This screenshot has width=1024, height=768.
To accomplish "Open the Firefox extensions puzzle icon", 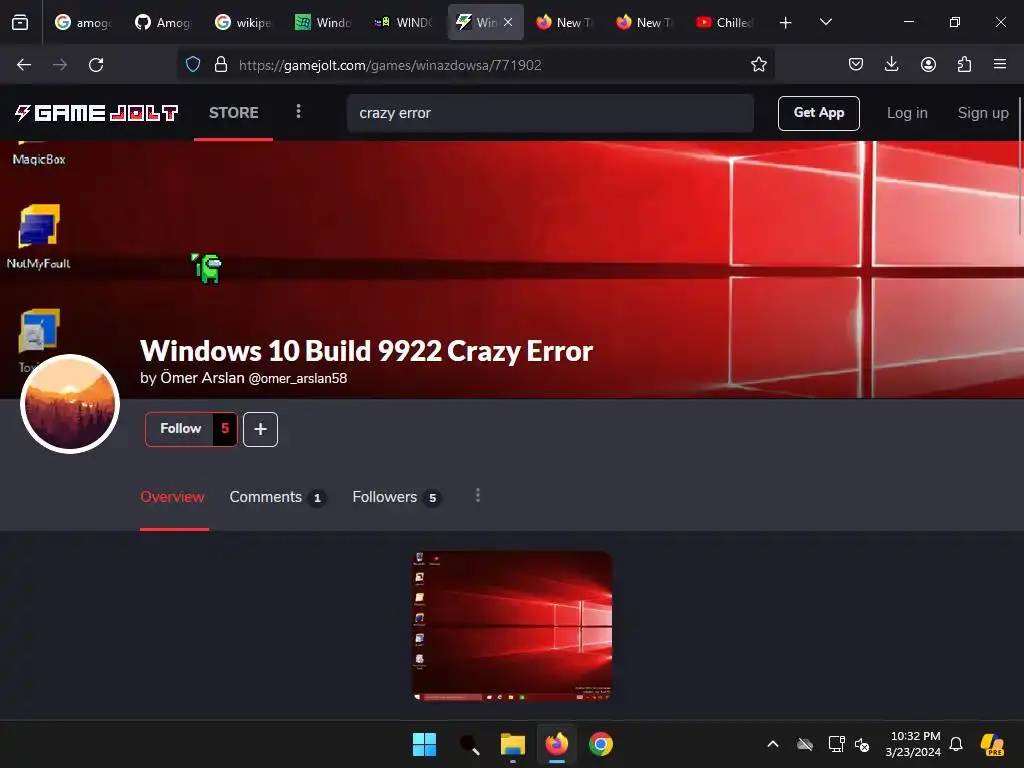I will (964, 64).
